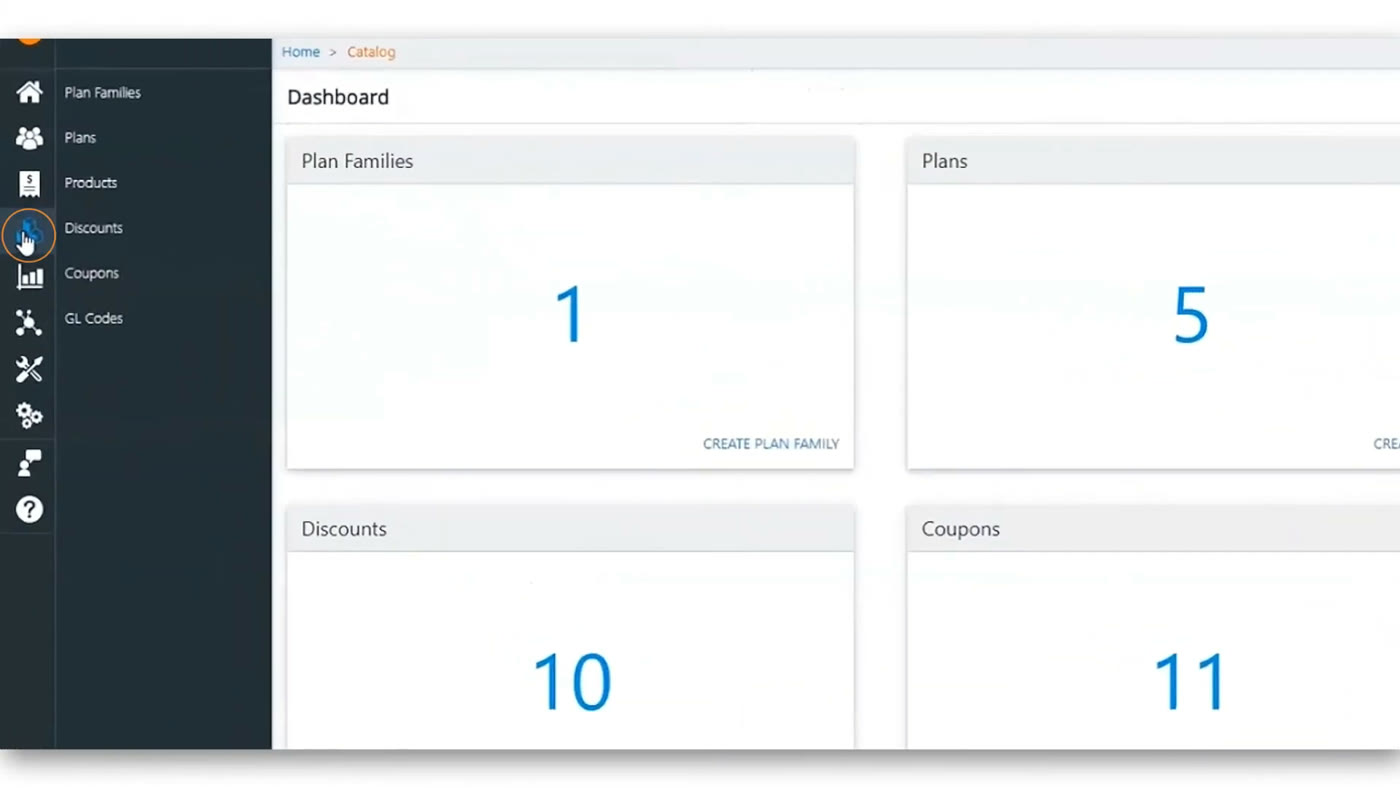Choose Discounts in the catalog submenu

(94, 228)
